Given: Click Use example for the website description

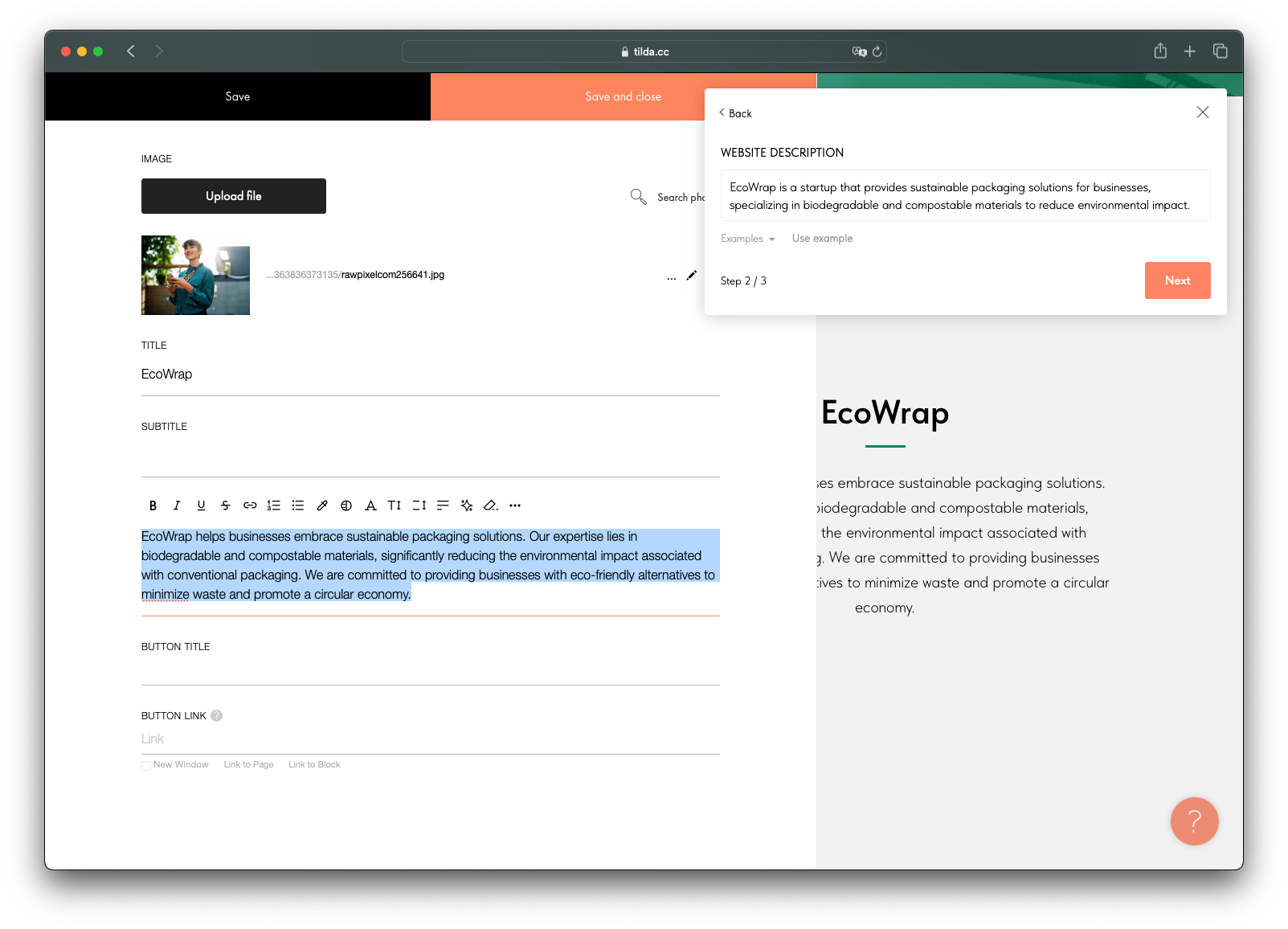Looking at the screenshot, I should pos(822,238).
